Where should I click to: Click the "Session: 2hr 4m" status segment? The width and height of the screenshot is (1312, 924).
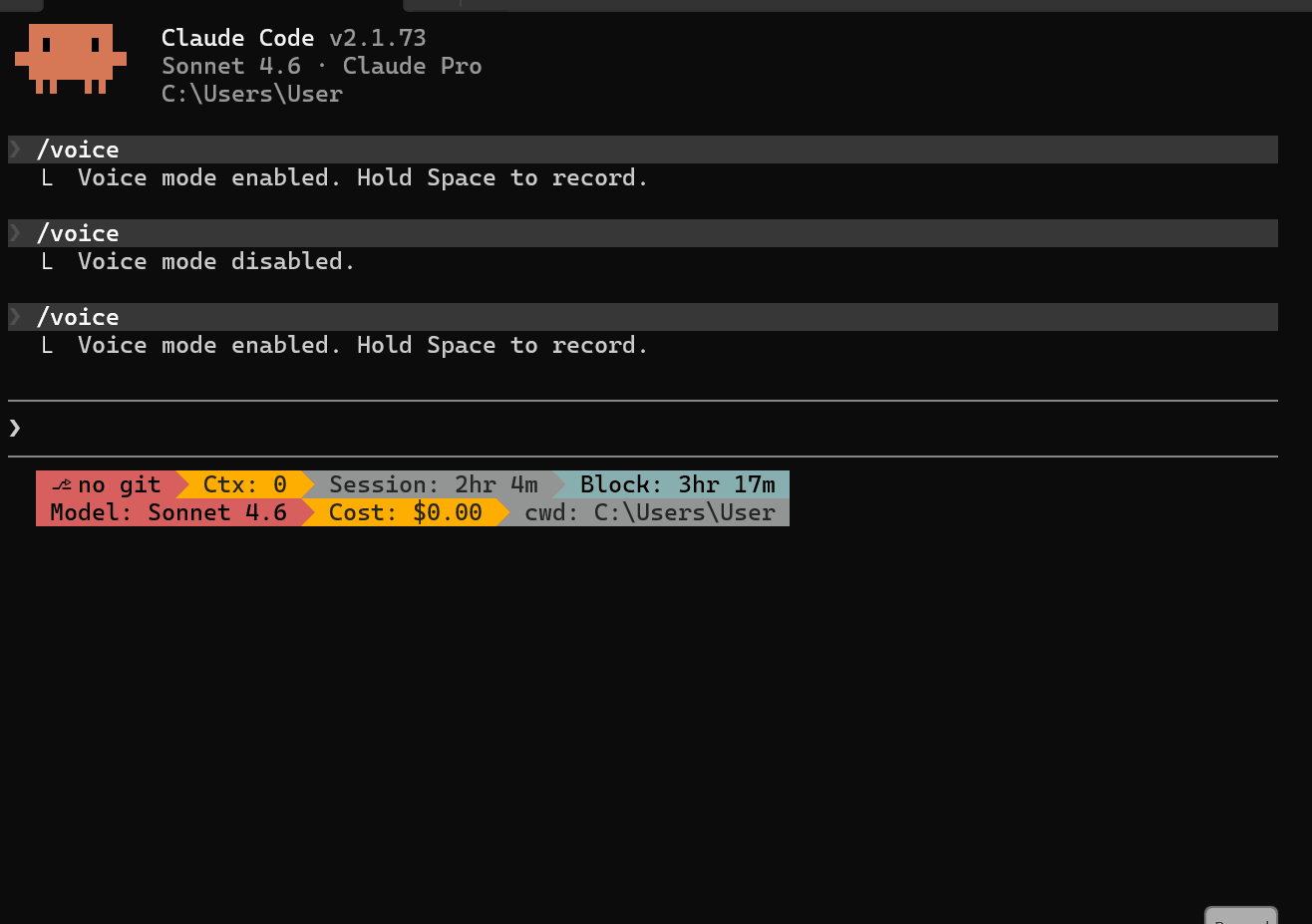point(433,484)
